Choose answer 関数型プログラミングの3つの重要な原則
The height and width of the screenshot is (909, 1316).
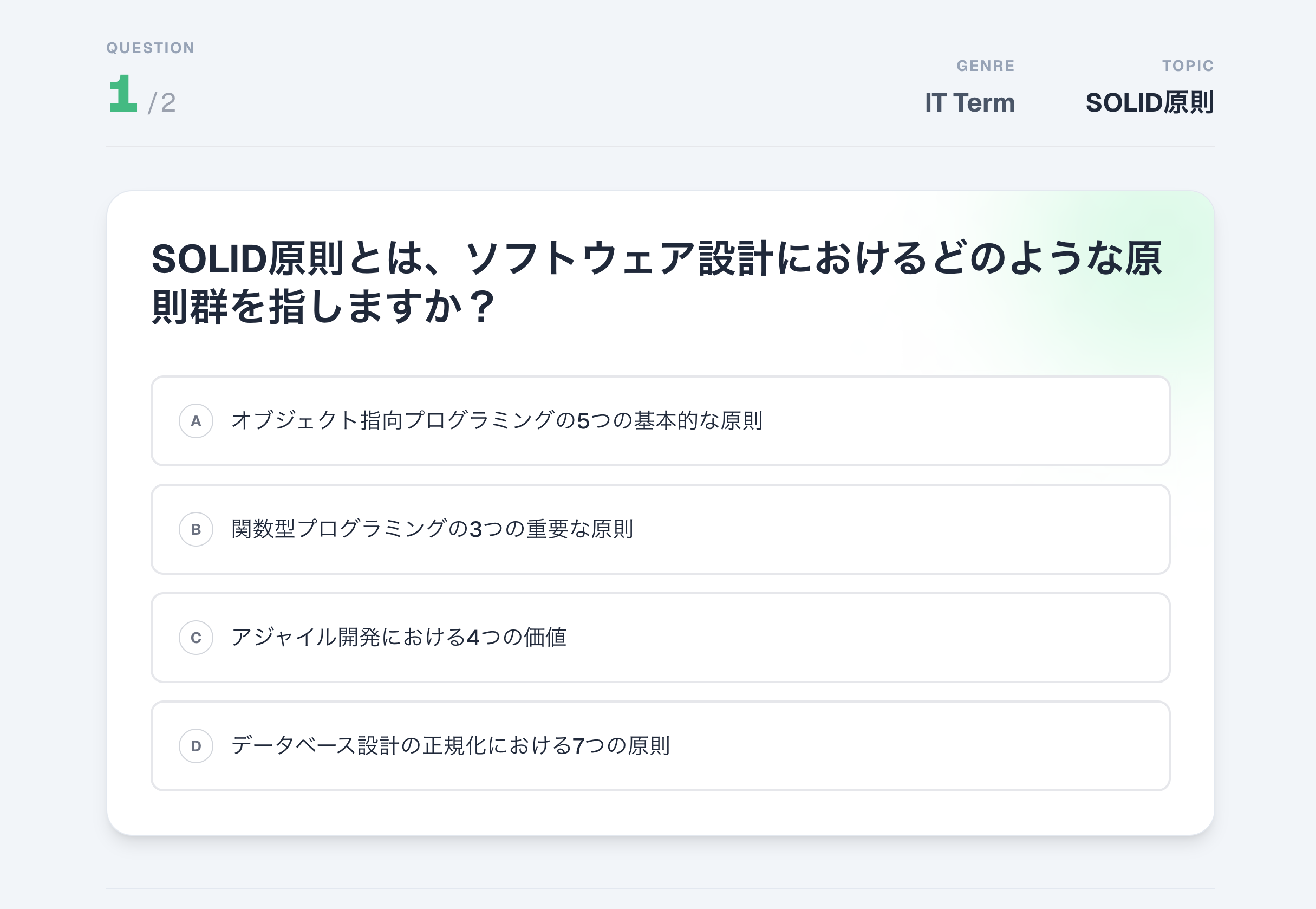[432, 529]
